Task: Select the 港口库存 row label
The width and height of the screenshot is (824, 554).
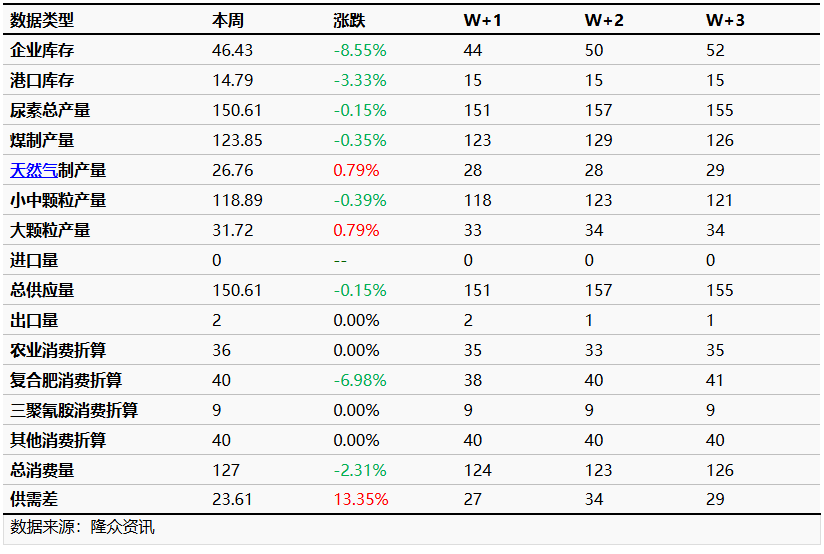Action: pos(42,80)
